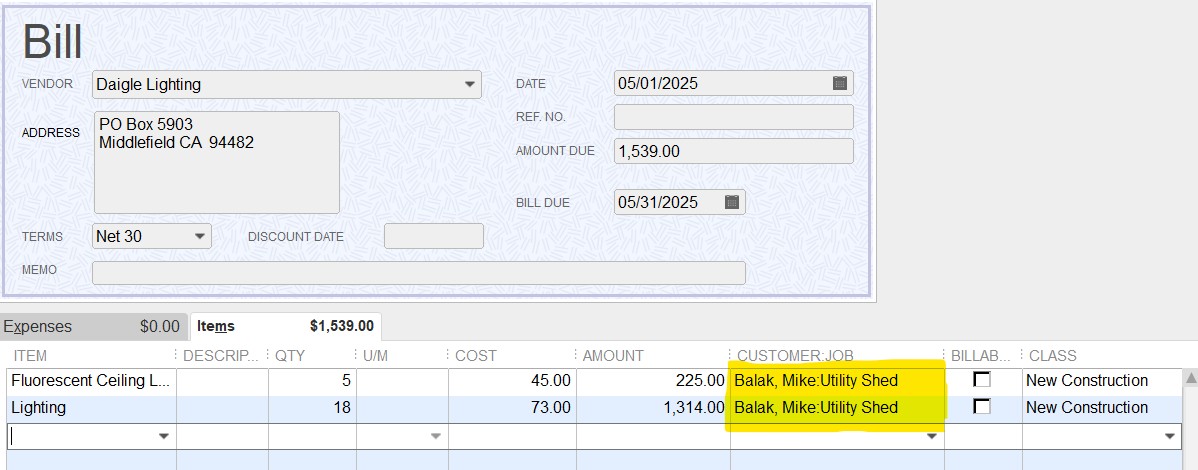This screenshot has height=470, width=1198.
Task: Click the CUSTOMER:JOB column header
Action: [x=795, y=355]
